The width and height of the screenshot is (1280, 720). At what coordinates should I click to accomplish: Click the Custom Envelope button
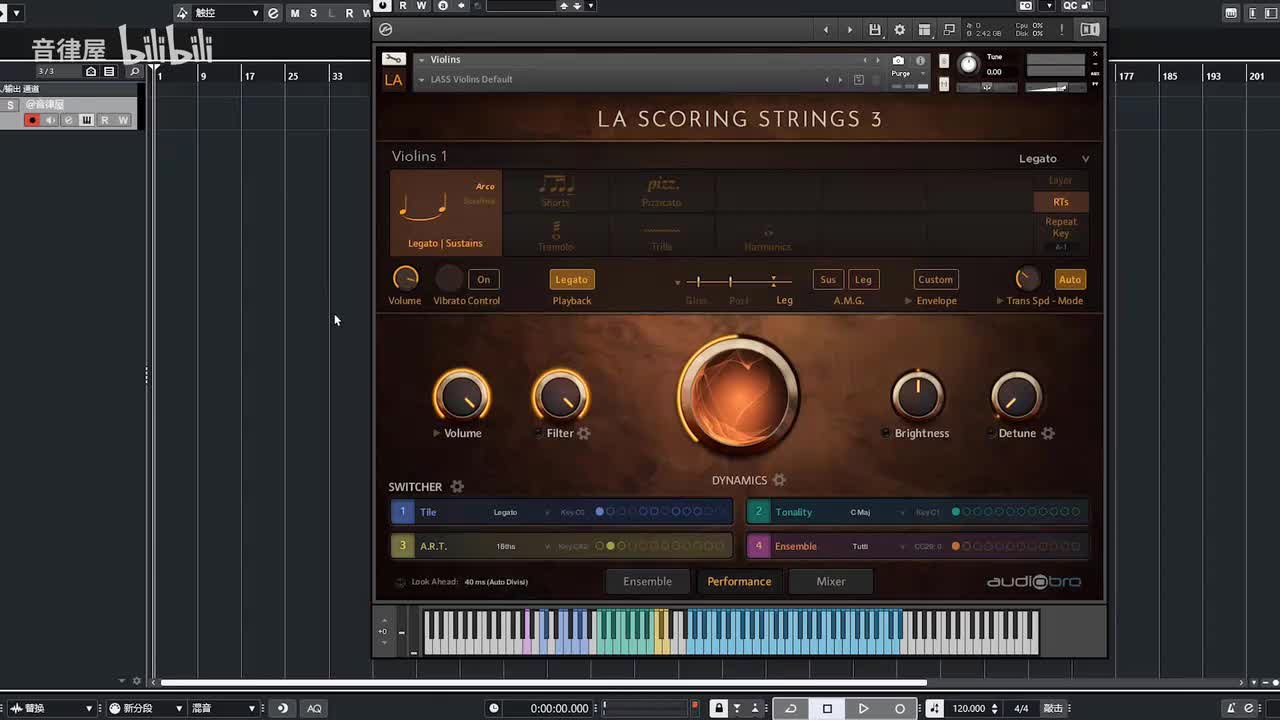click(936, 280)
